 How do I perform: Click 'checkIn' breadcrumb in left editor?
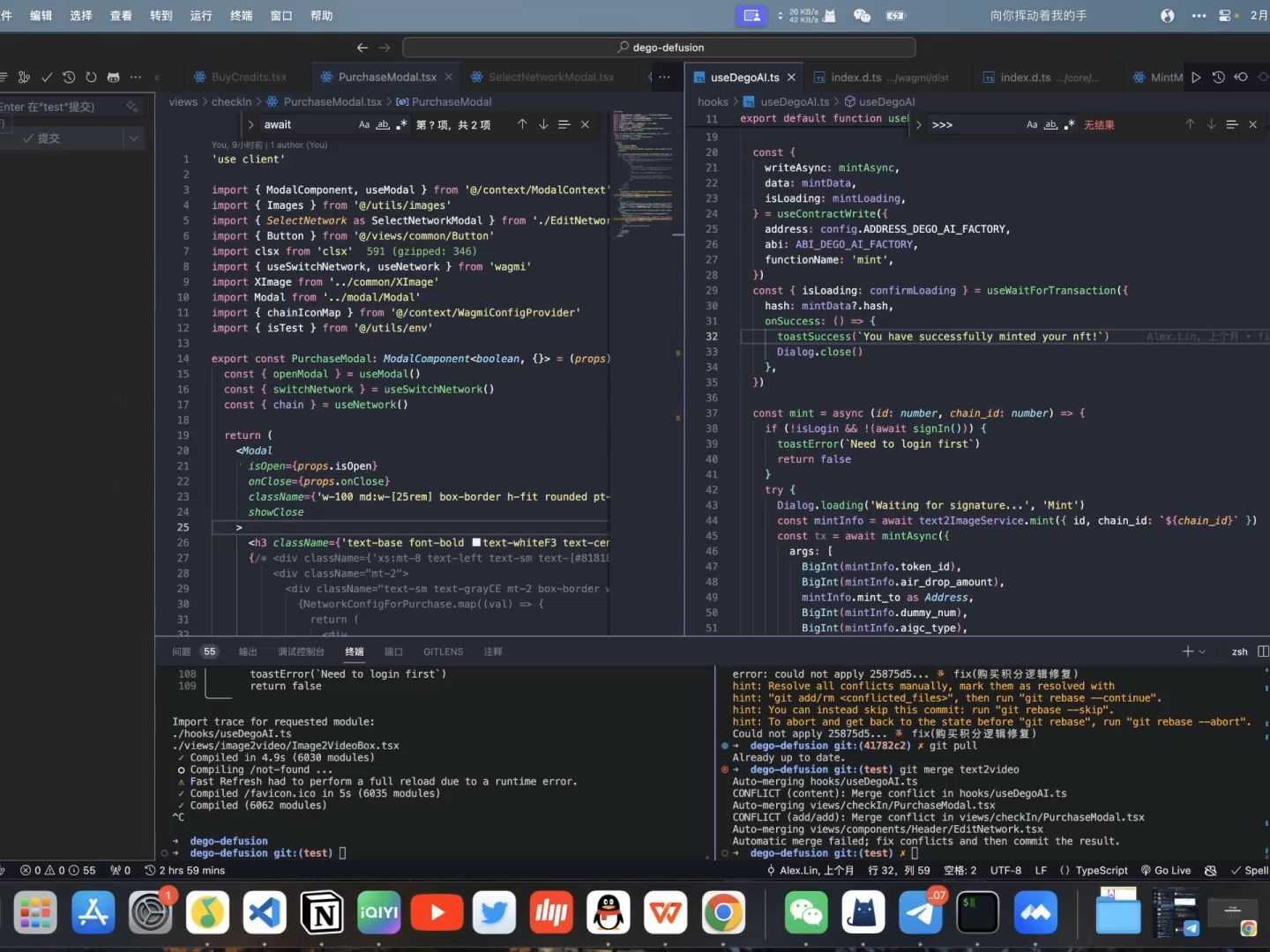click(x=231, y=102)
